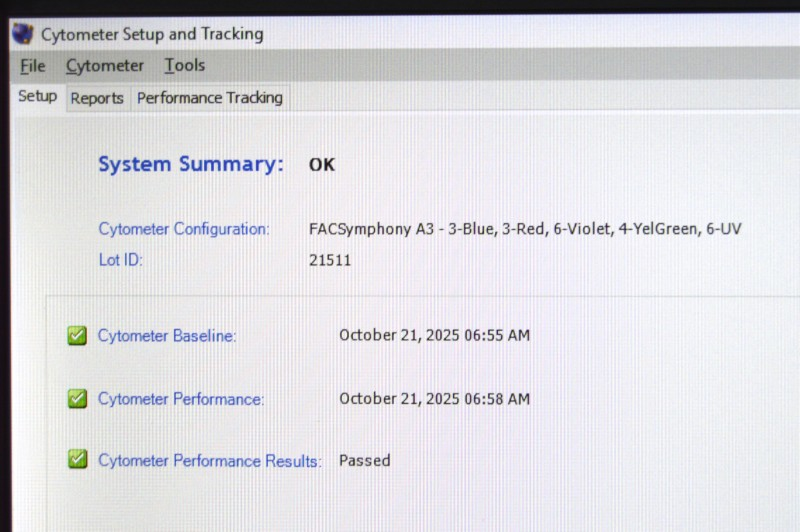Click the Passed result text
Image resolution: width=800 pixels, height=532 pixels.
(364, 460)
